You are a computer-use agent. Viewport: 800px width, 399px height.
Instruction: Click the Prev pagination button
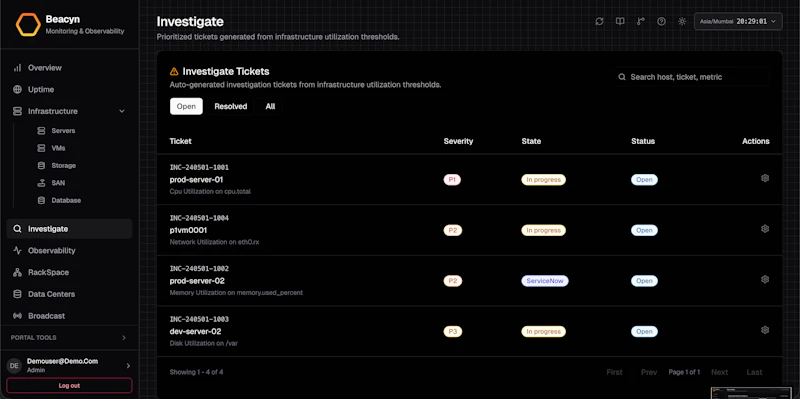tap(649, 372)
